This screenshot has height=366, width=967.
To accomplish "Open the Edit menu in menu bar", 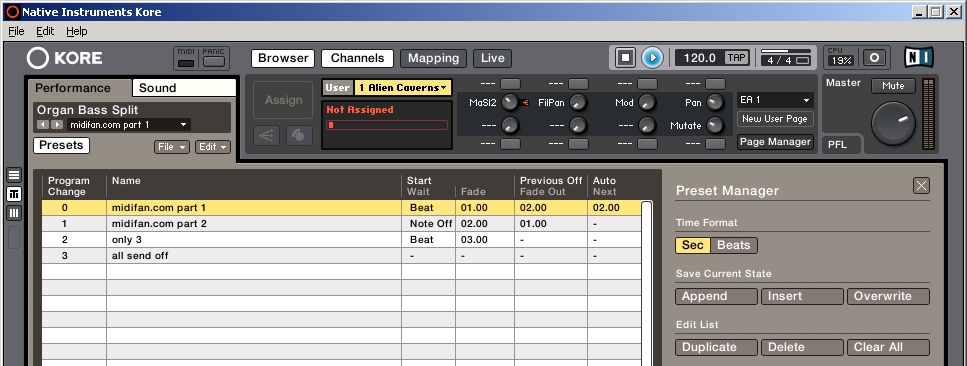I will [45, 31].
